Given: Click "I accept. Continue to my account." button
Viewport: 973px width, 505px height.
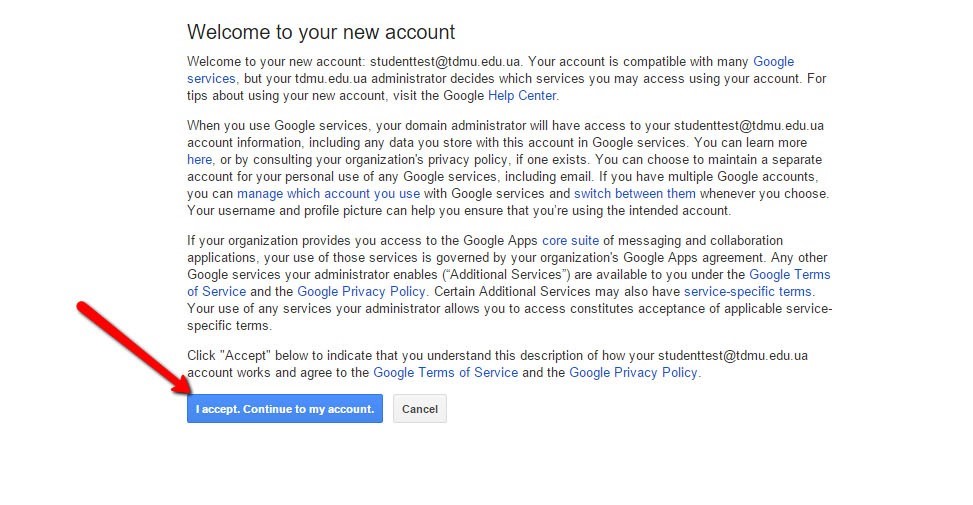Looking at the screenshot, I should click(x=284, y=409).
